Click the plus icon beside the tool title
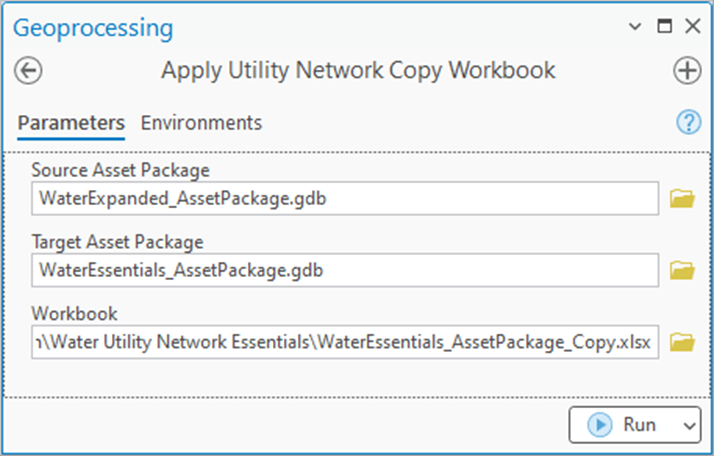 point(687,71)
